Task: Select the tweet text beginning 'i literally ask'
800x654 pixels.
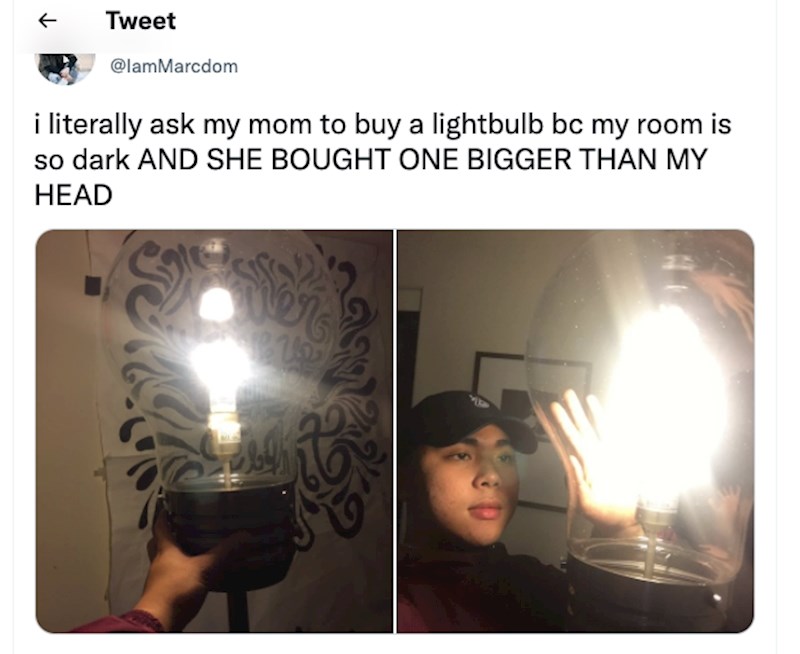Action: click(383, 160)
